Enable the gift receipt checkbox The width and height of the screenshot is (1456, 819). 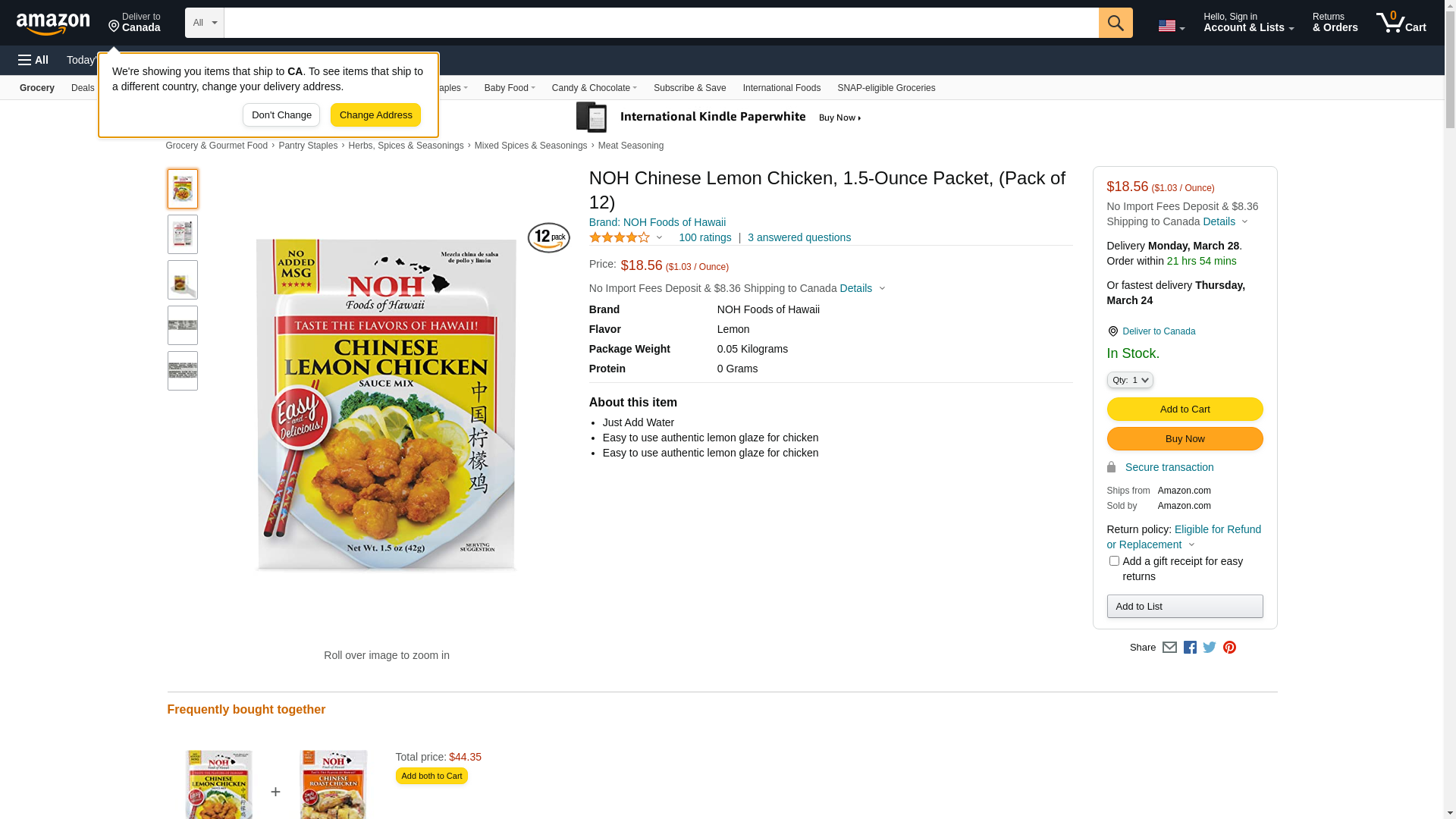click(1114, 561)
